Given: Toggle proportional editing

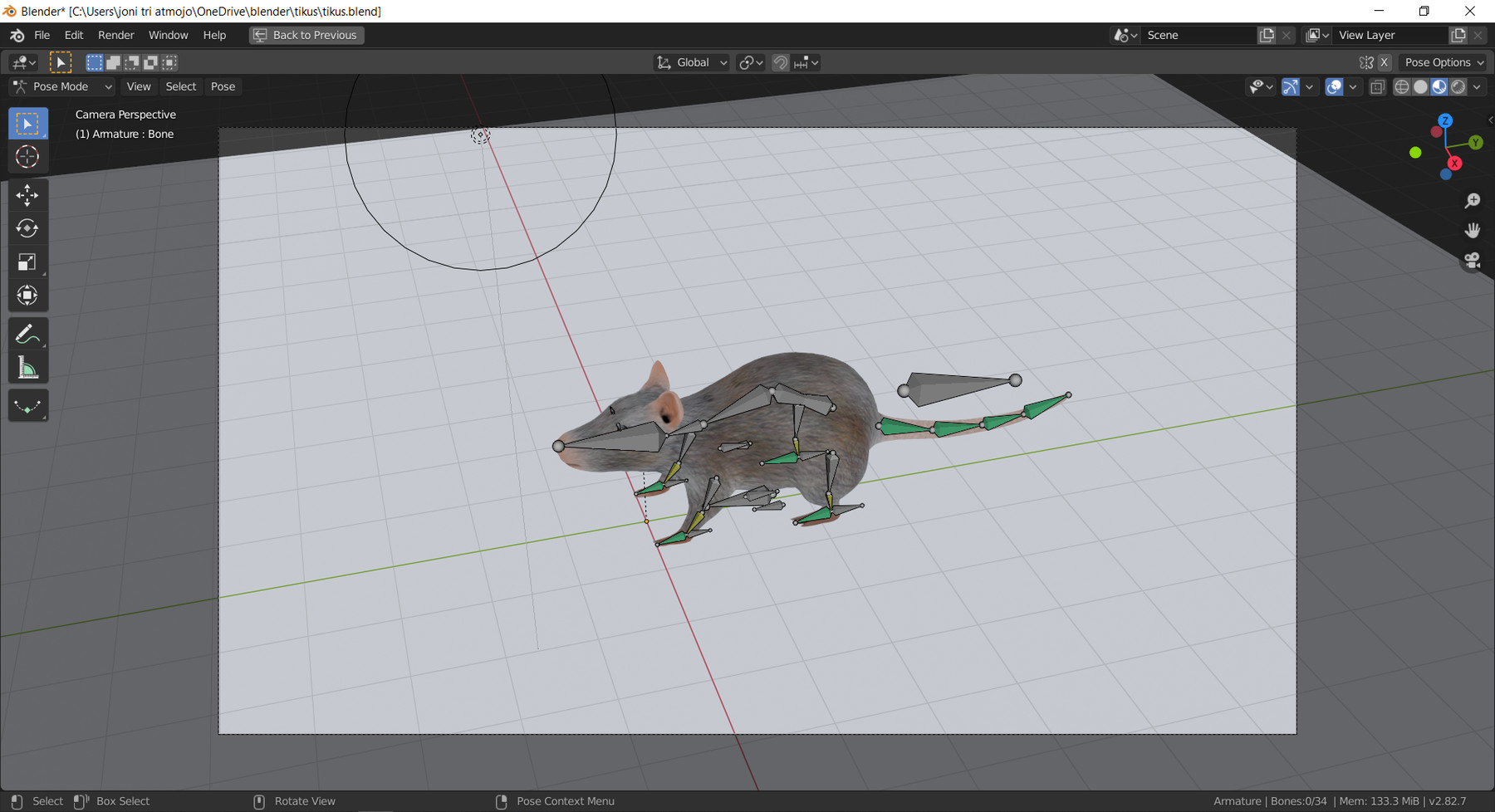Looking at the screenshot, I should point(800,62).
